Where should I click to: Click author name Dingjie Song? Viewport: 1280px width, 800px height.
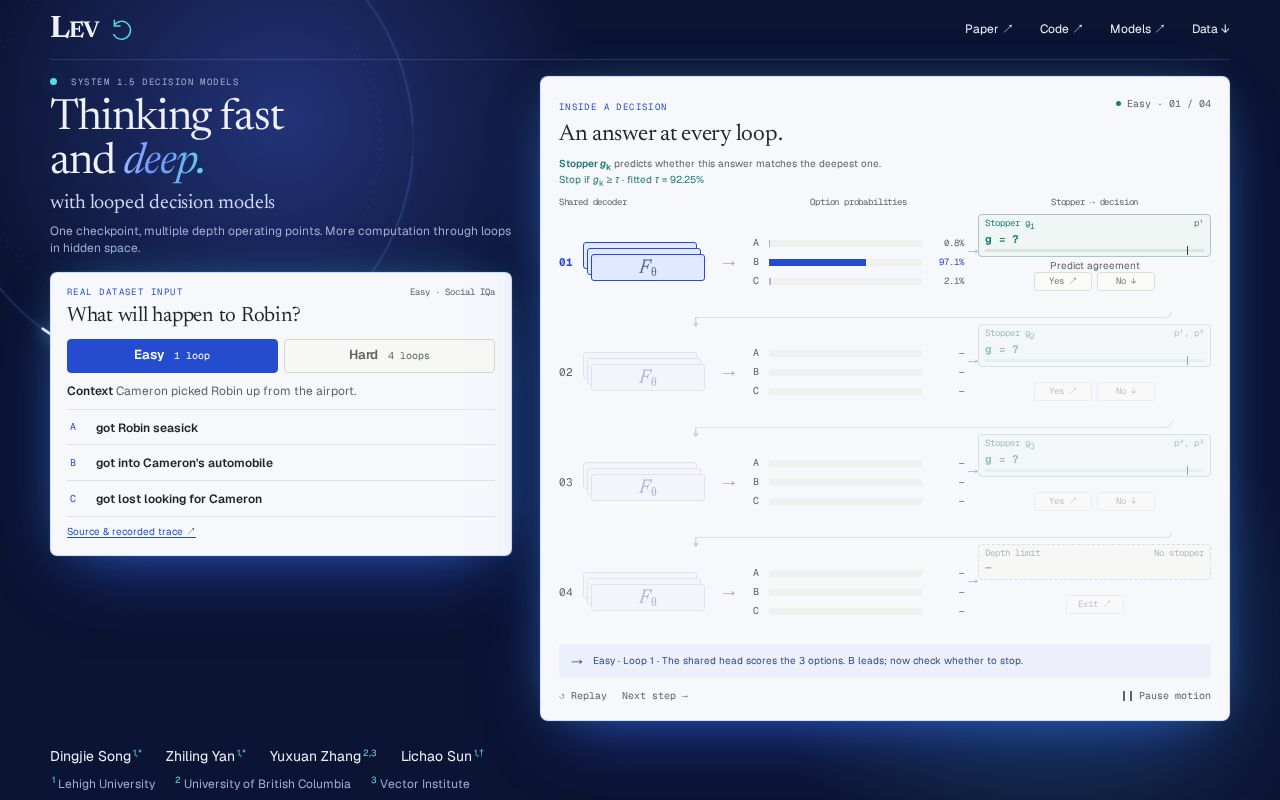(x=91, y=756)
